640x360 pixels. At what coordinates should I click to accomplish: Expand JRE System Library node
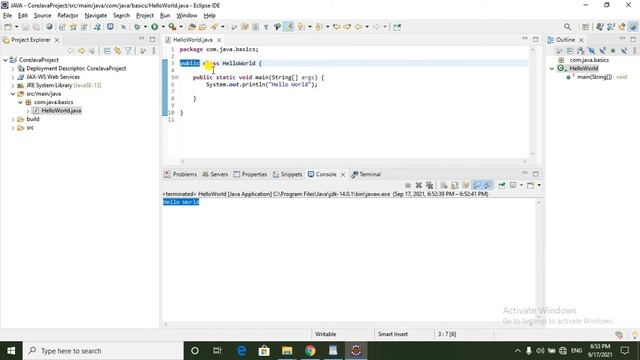point(13,86)
